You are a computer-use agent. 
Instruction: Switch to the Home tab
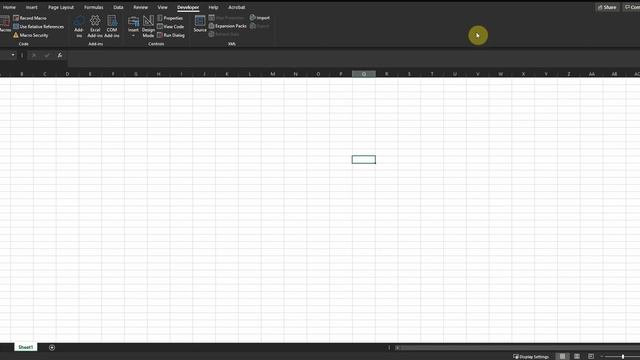[9, 7]
